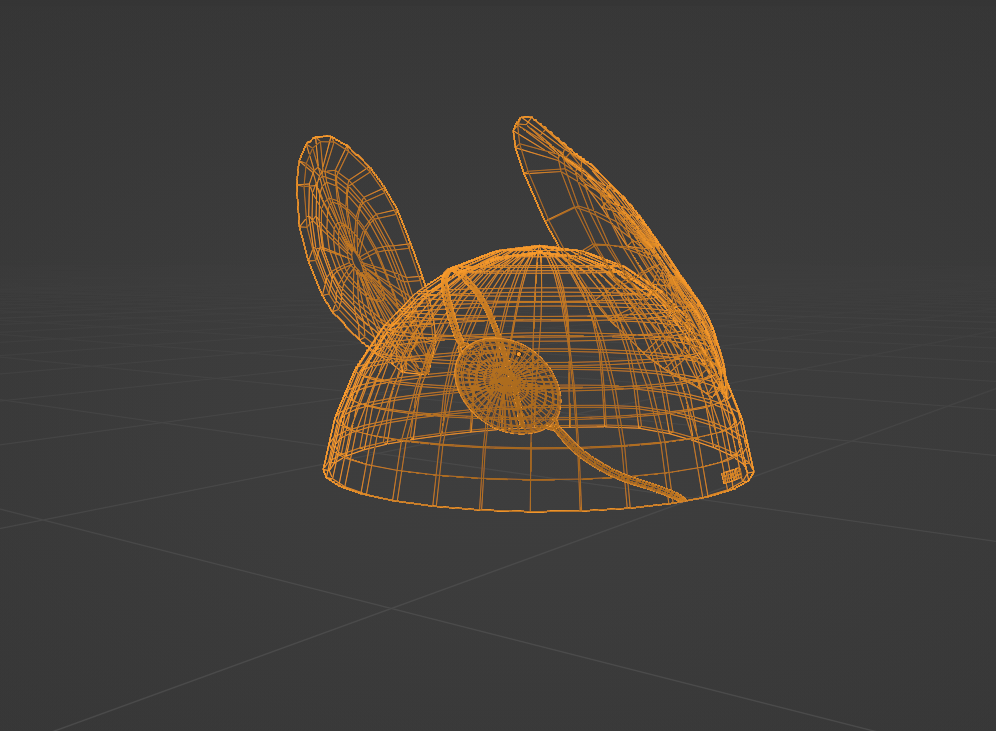Click the top apex of the wireframe dome
Image resolution: width=996 pixels, height=731 pixels.
point(539,247)
